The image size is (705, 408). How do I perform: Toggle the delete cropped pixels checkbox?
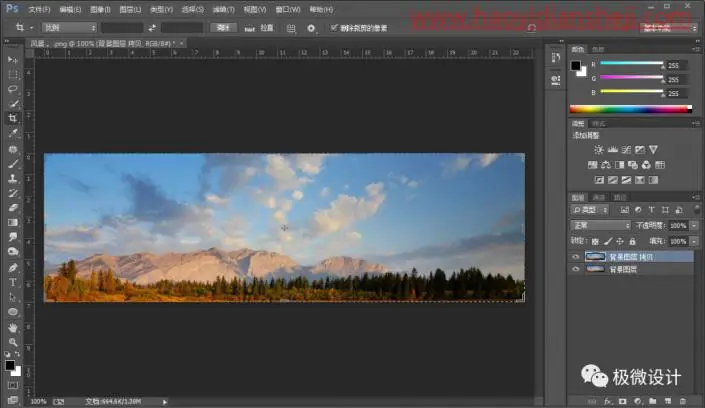[x=334, y=27]
